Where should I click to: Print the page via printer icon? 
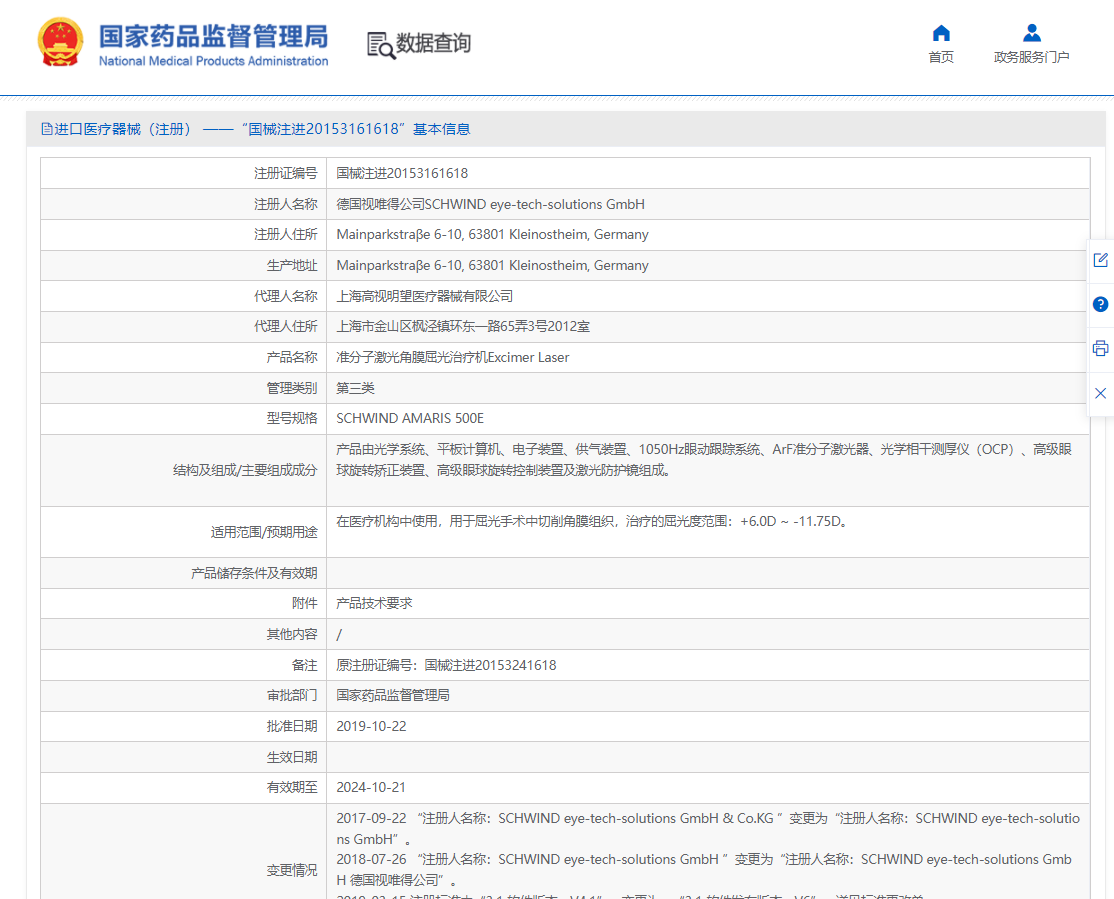[1101, 348]
